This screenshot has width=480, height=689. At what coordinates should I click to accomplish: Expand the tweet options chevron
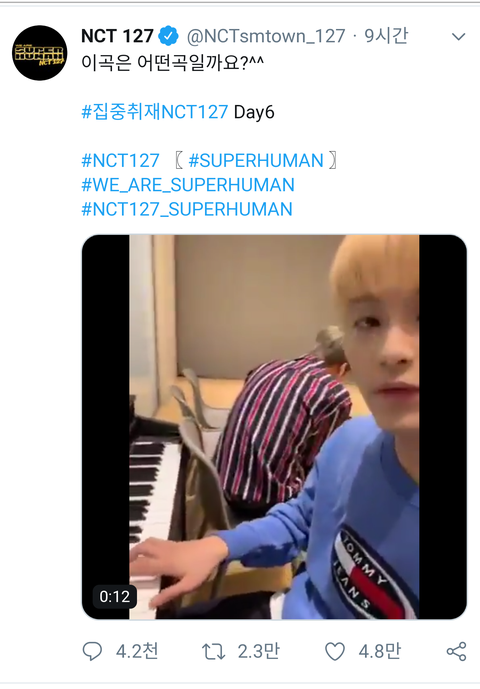coord(458,36)
